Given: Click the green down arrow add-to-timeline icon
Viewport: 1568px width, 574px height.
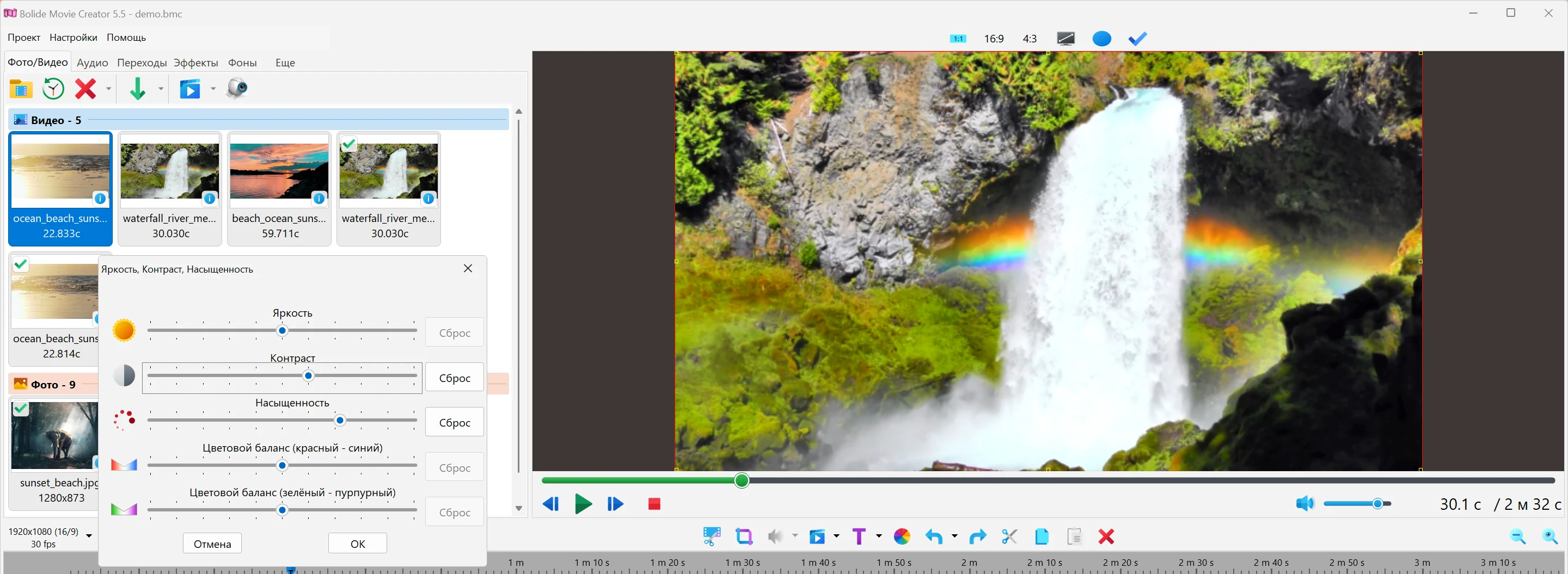Looking at the screenshot, I should (138, 89).
